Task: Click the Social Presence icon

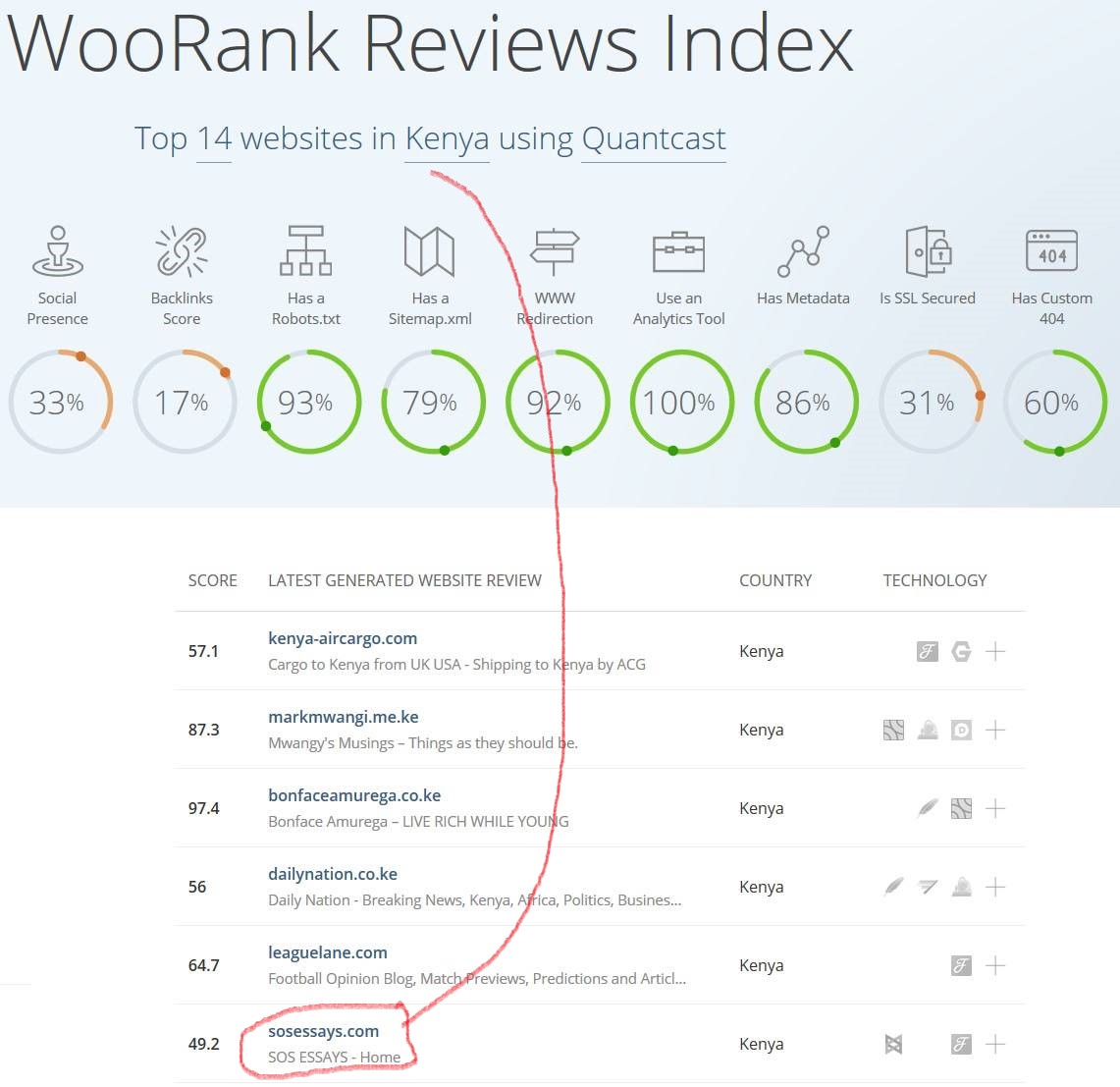Action: (57, 250)
